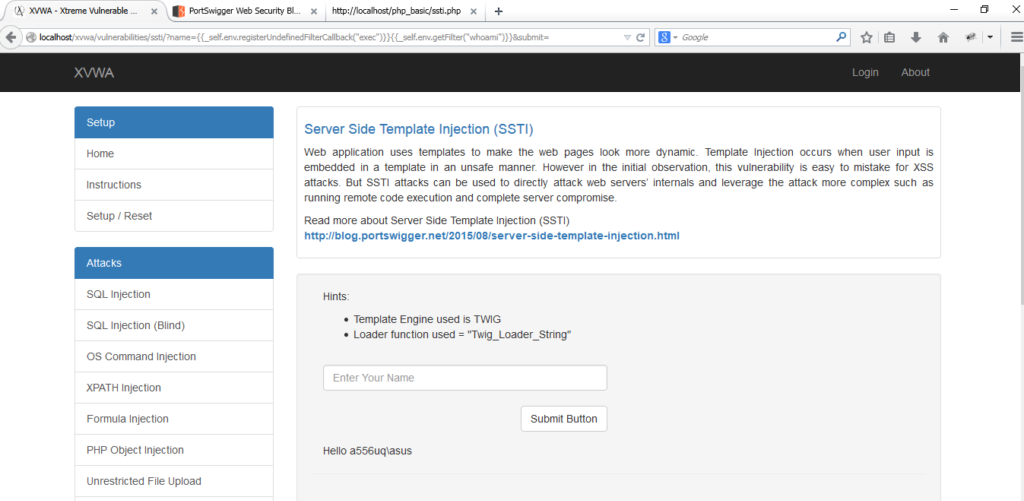The width and height of the screenshot is (1024, 501).
Task: Open the About navbar link
Action: point(915,73)
